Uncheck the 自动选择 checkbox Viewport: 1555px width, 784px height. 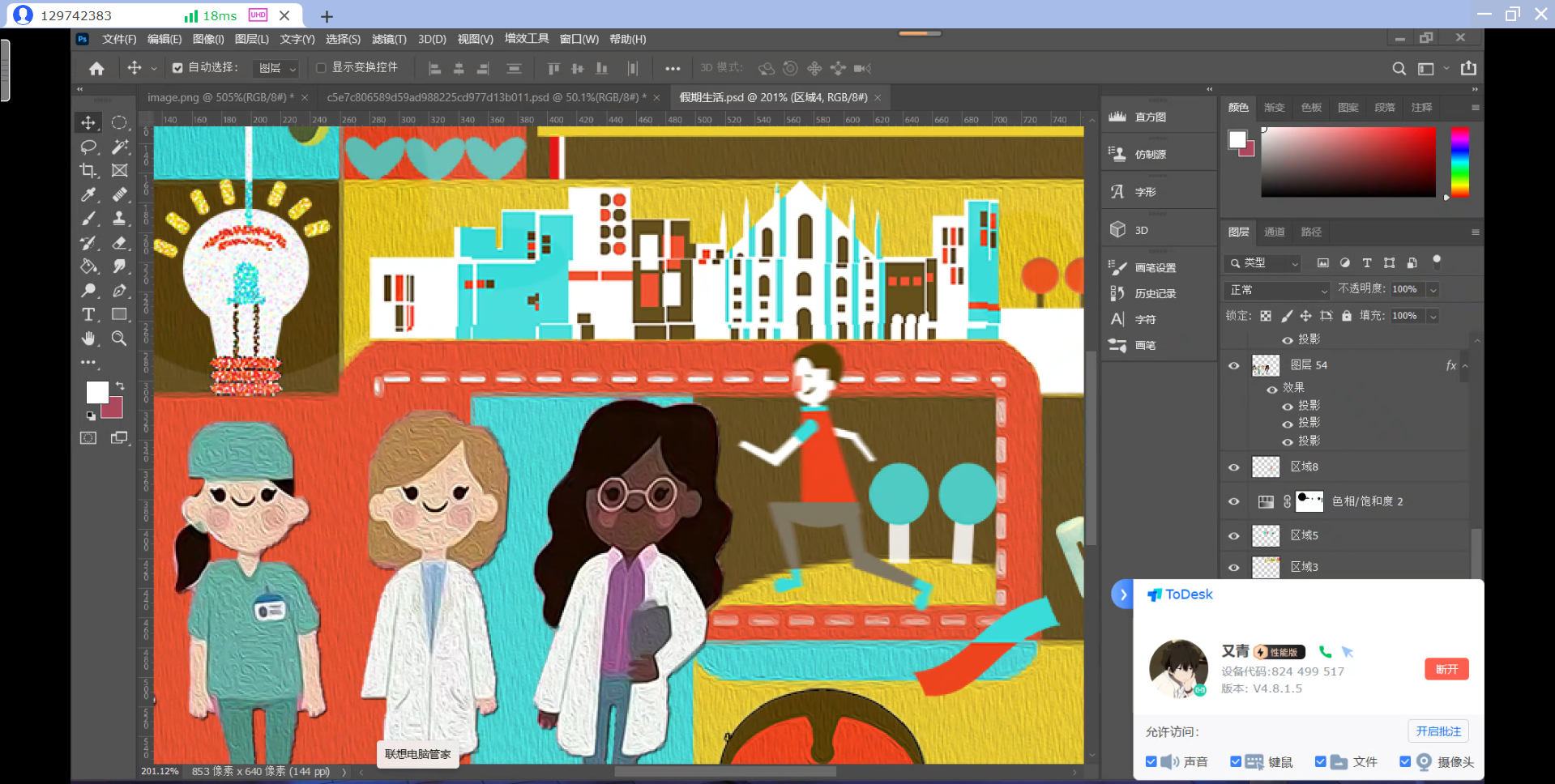point(177,68)
